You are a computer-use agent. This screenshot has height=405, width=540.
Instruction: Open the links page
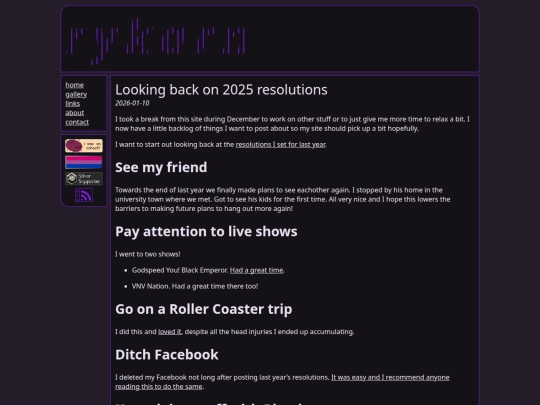click(x=73, y=104)
